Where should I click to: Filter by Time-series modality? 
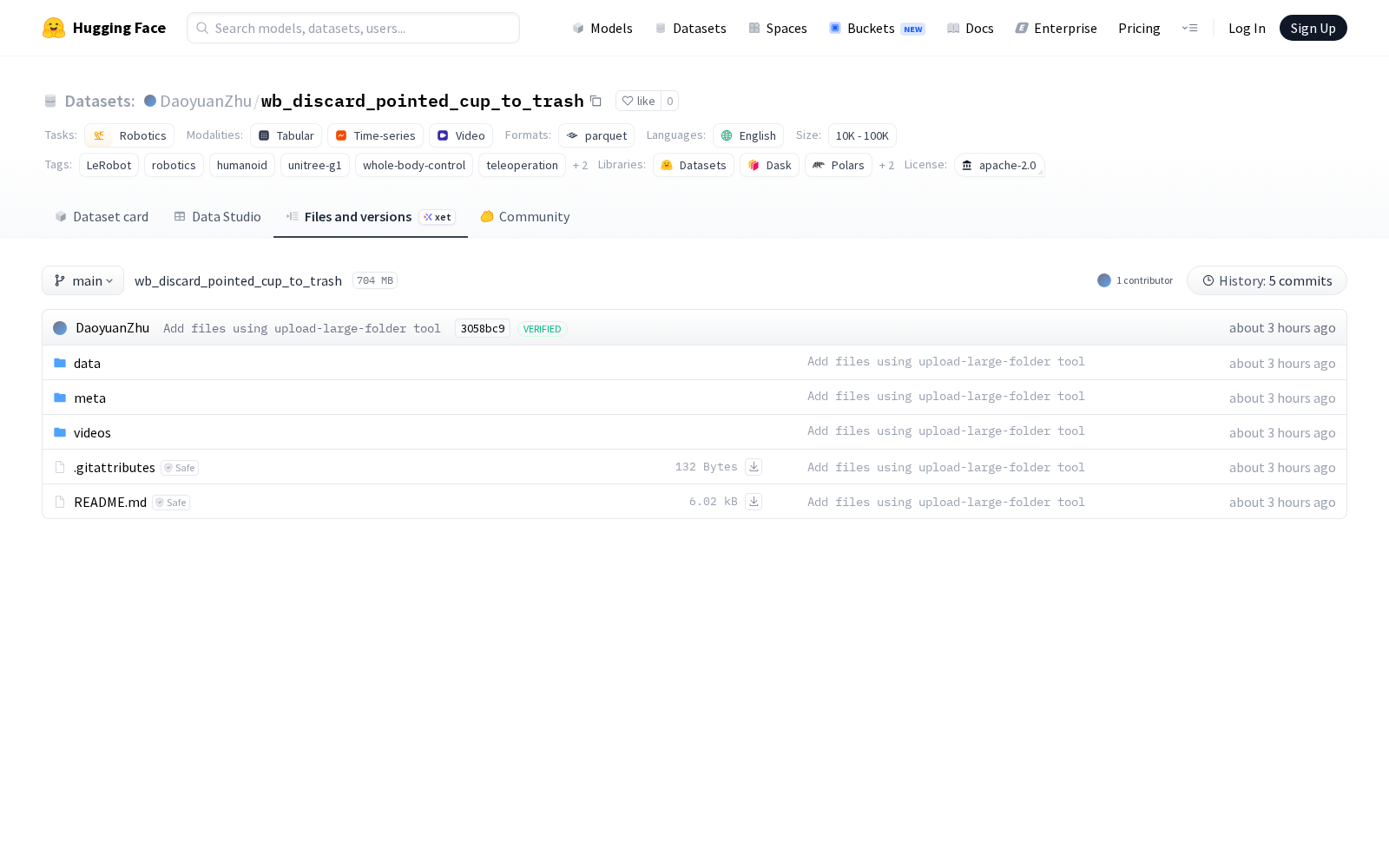point(375,135)
